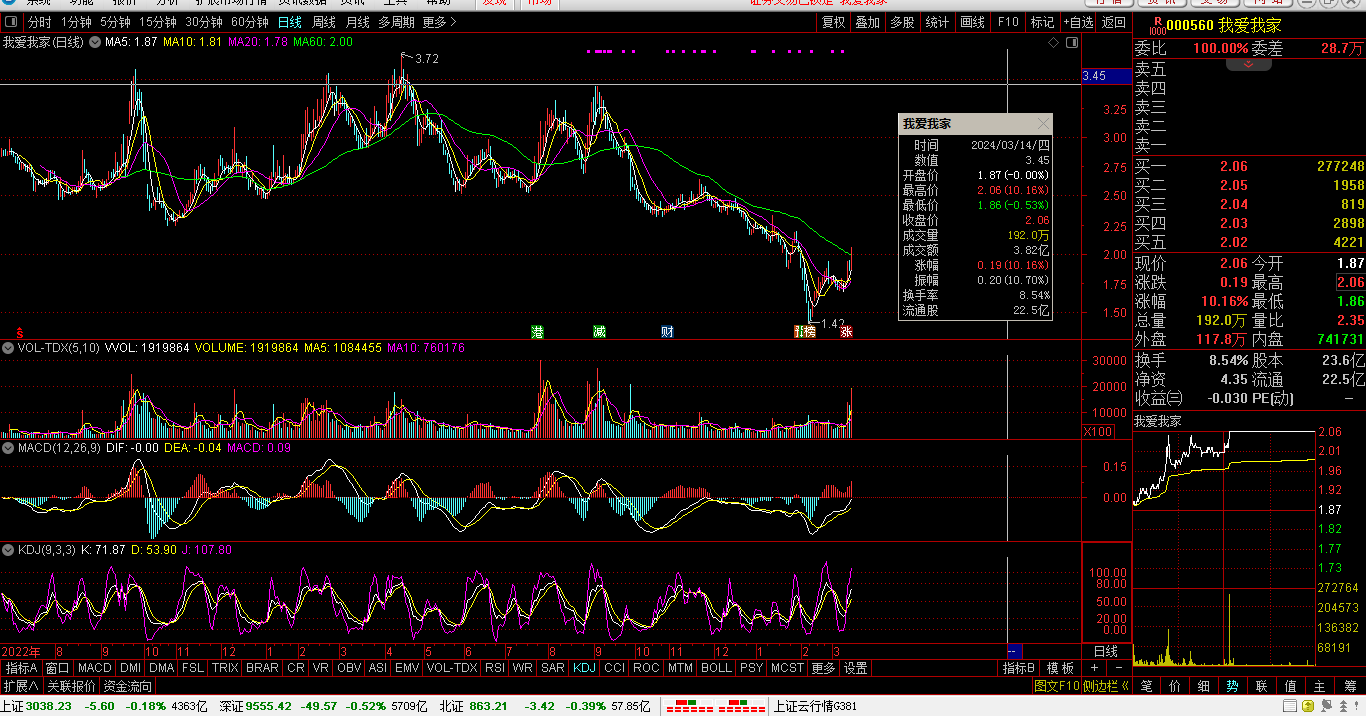Select the 15分钟 period
Screen dimensions: 1366x716
pos(158,22)
